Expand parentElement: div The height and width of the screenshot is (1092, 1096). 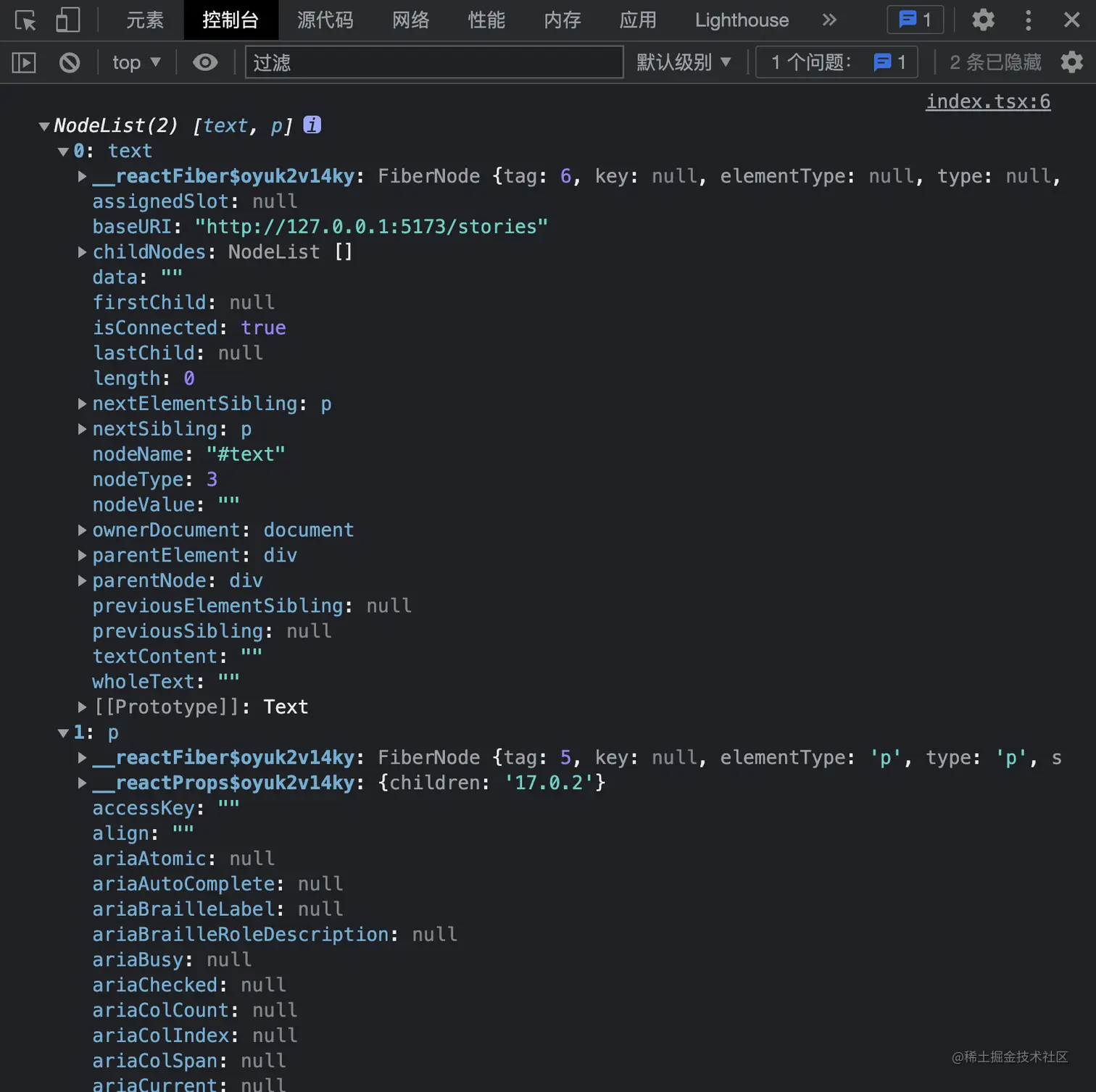click(x=82, y=556)
